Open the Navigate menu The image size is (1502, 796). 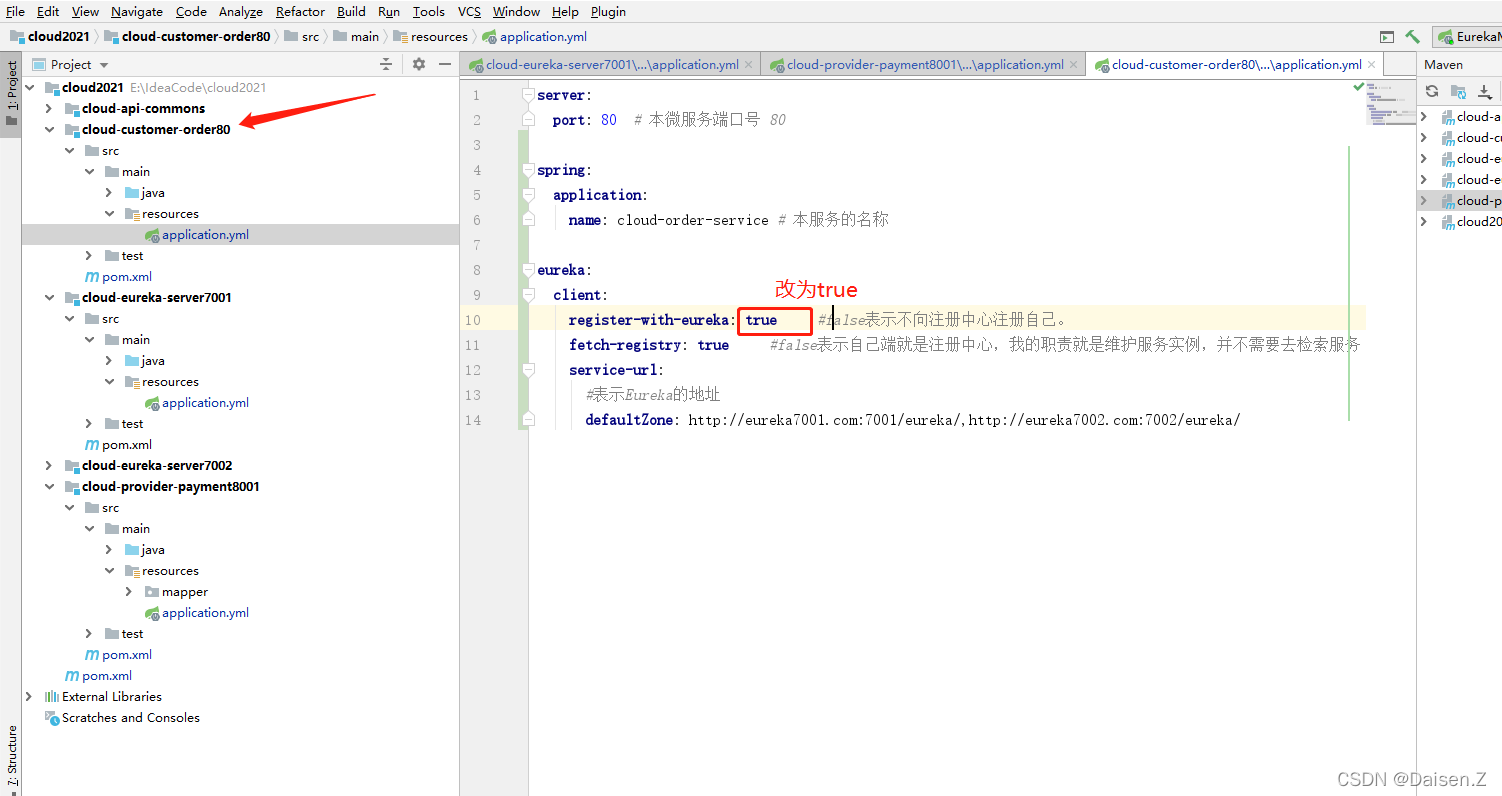(x=137, y=11)
